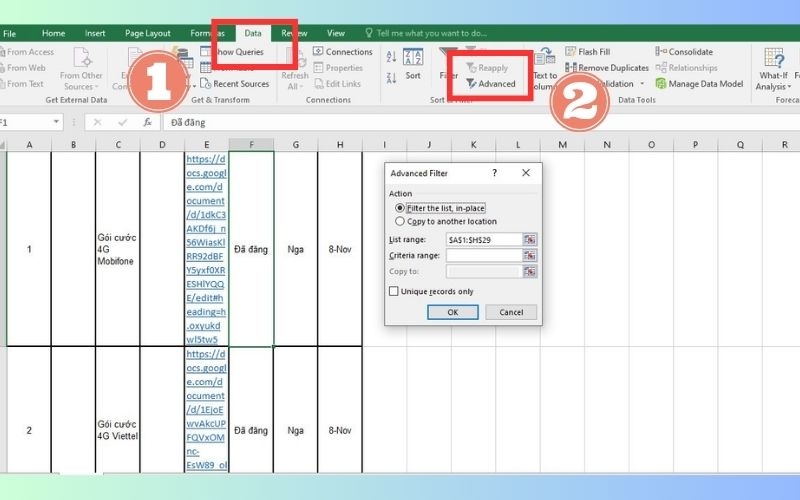Switch to the View ribbon tab
This screenshot has width=800, height=500.
(336, 33)
